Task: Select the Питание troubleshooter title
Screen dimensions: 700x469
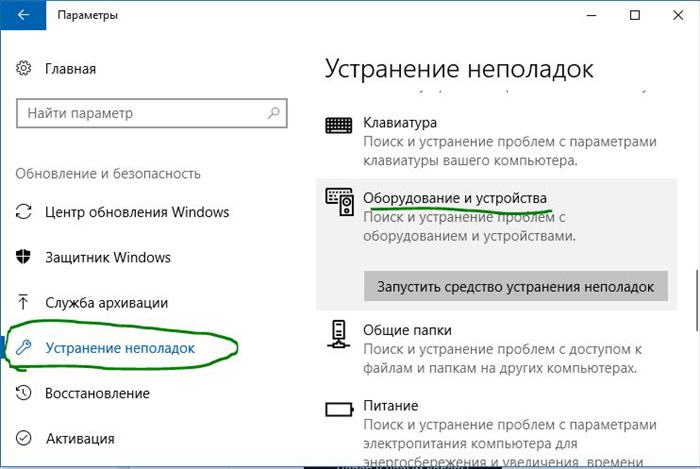Action: [x=391, y=406]
